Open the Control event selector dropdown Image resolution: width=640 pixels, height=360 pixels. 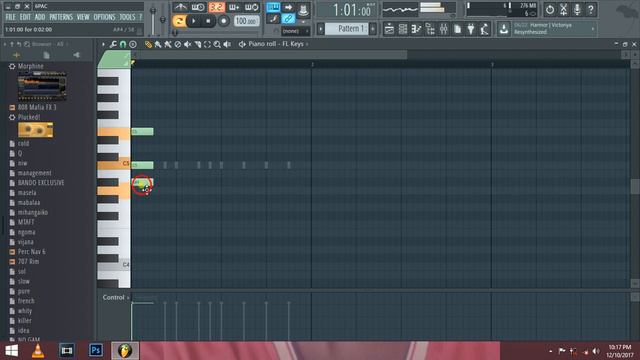coord(116,298)
